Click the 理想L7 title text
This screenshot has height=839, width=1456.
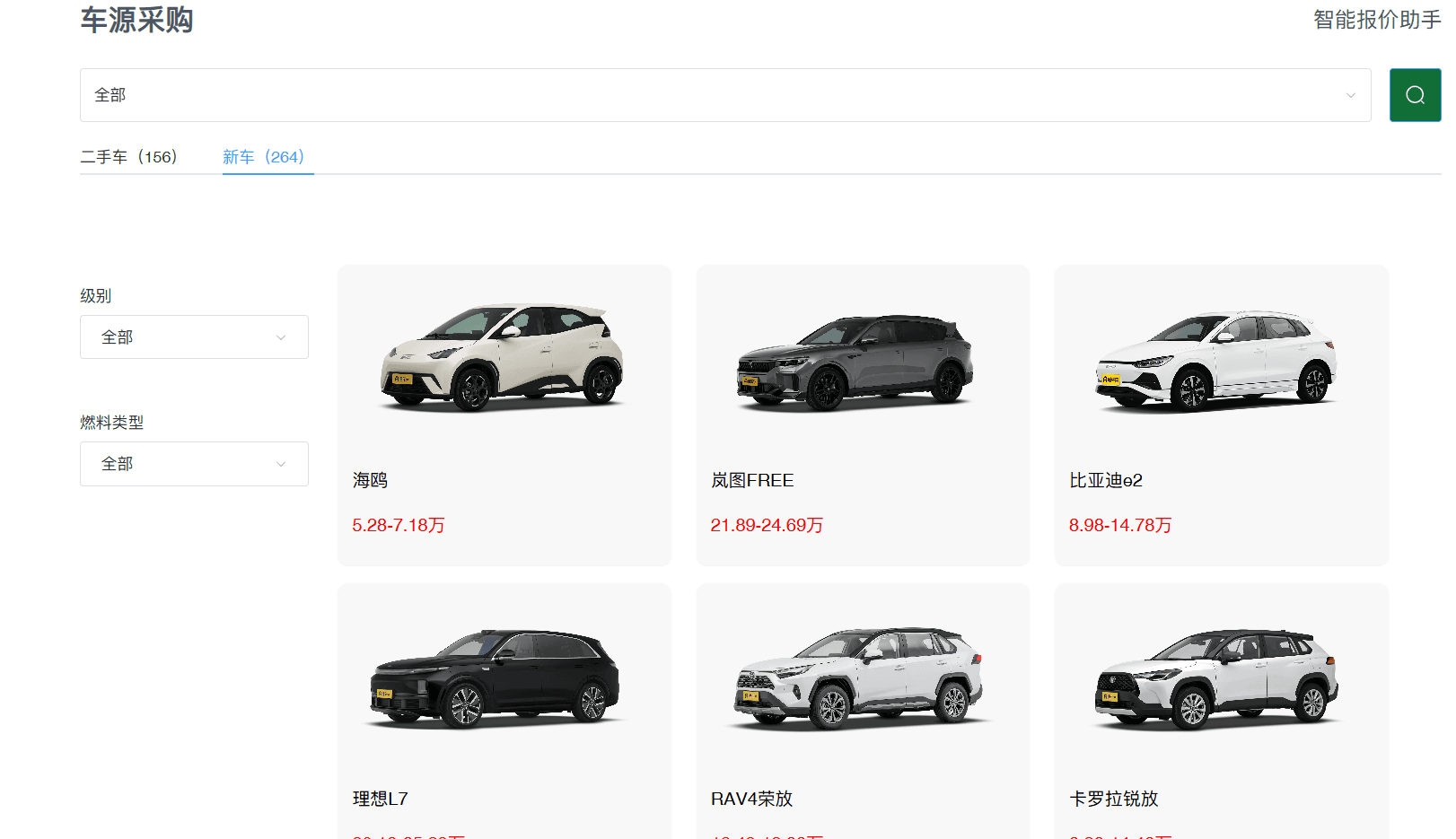[381, 799]
